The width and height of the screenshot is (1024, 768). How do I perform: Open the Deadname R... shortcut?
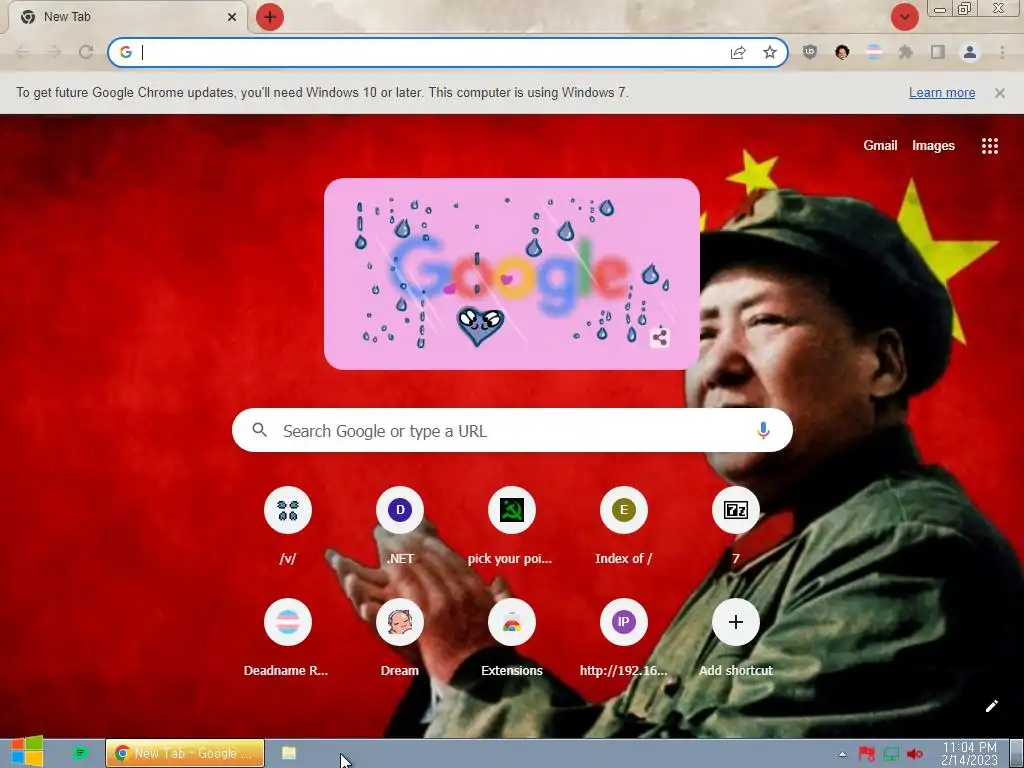pyautogui.click(x=288, y=638)
